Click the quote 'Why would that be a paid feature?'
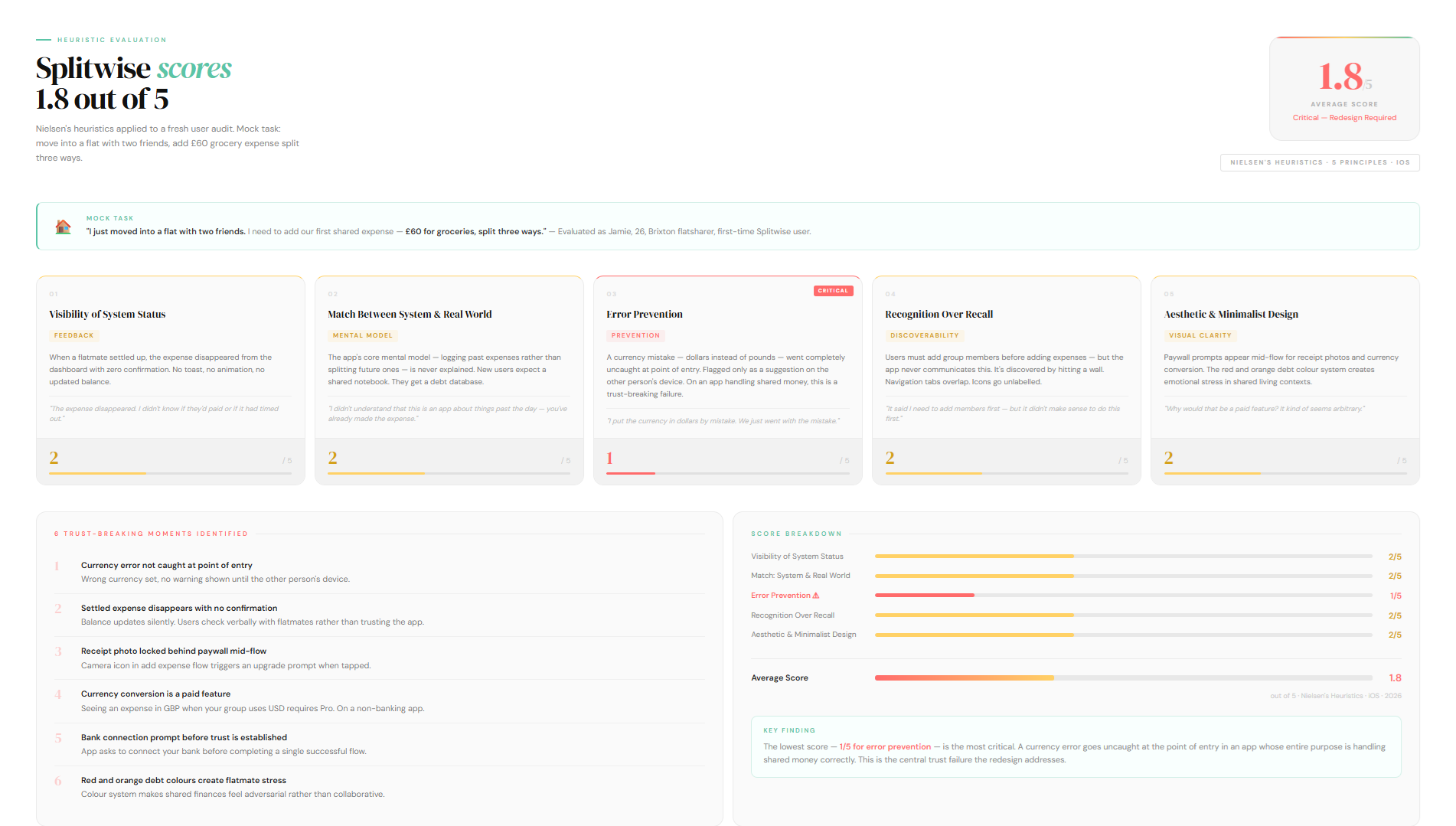 click(x=1265, y=409)
